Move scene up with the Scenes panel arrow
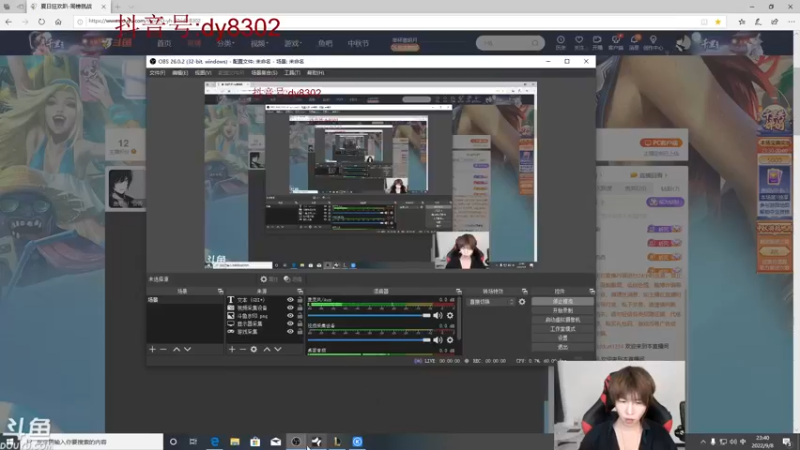This screenshot has height=450, width=800. click(x=177, y=349)
